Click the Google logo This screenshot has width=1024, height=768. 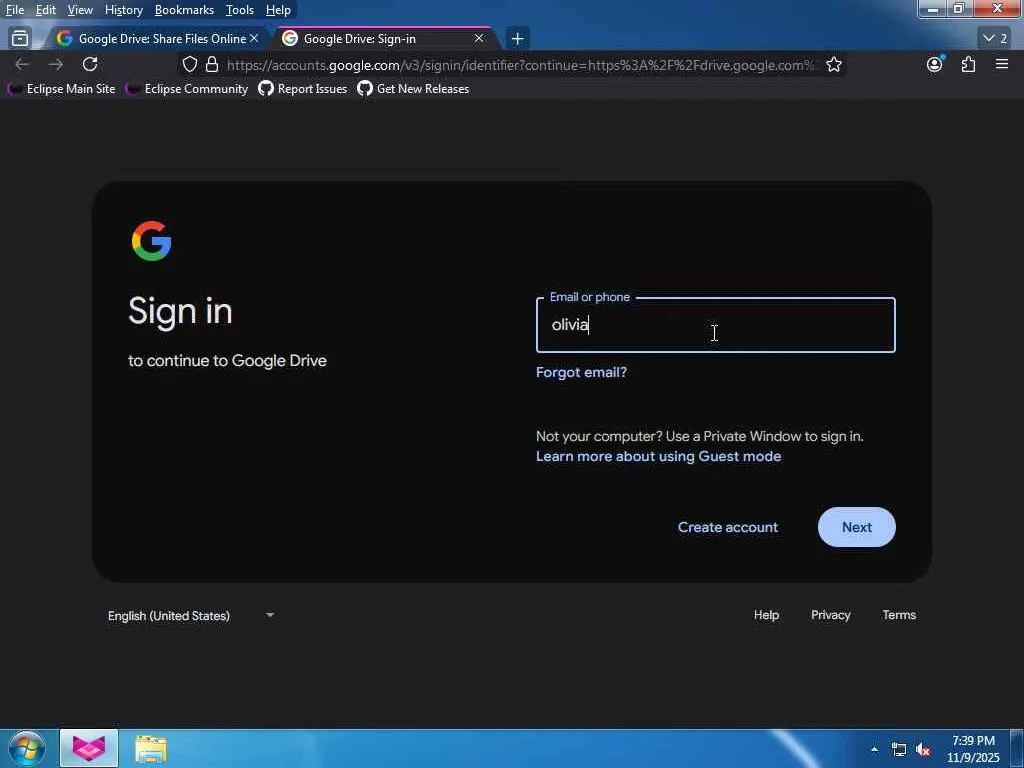coord(152,241)
